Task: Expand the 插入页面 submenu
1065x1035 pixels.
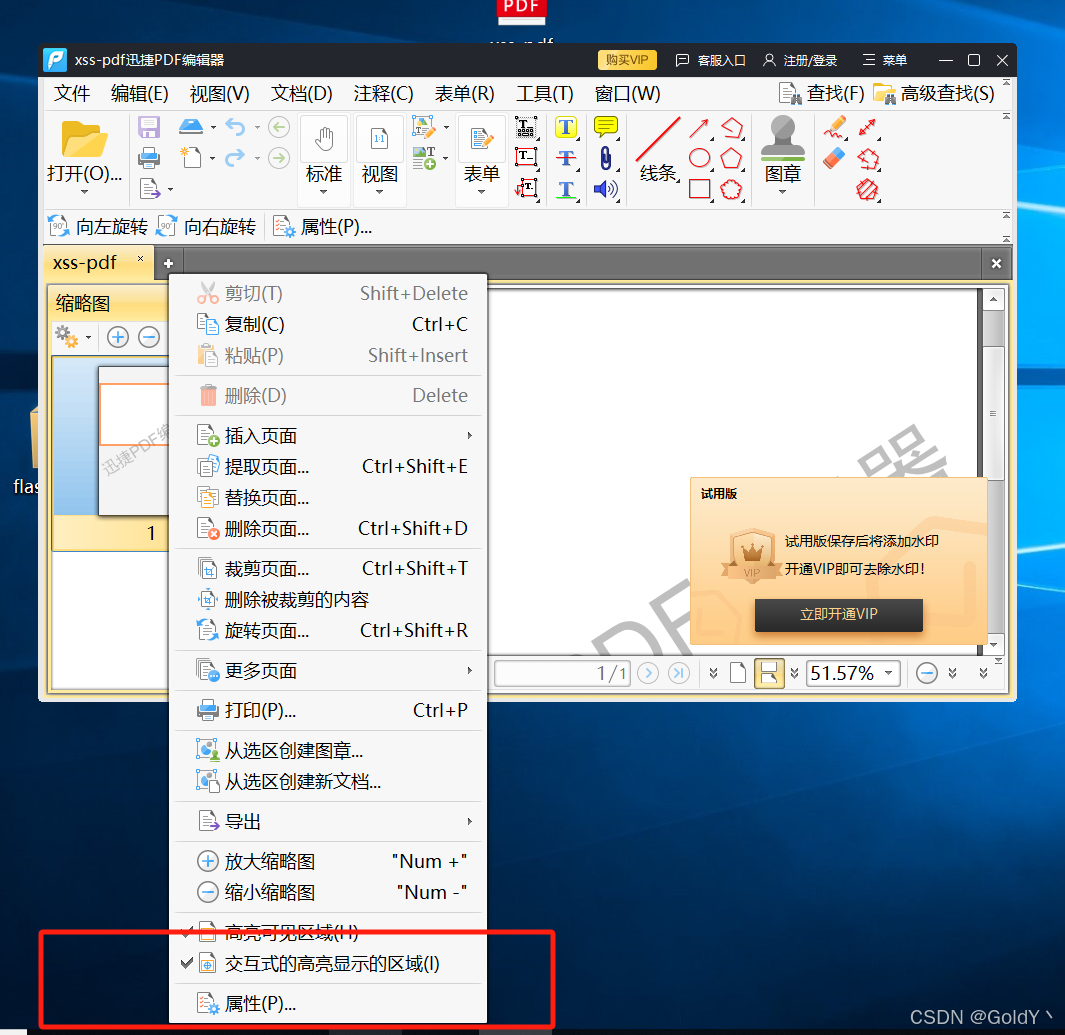Action: pos(328,435)
